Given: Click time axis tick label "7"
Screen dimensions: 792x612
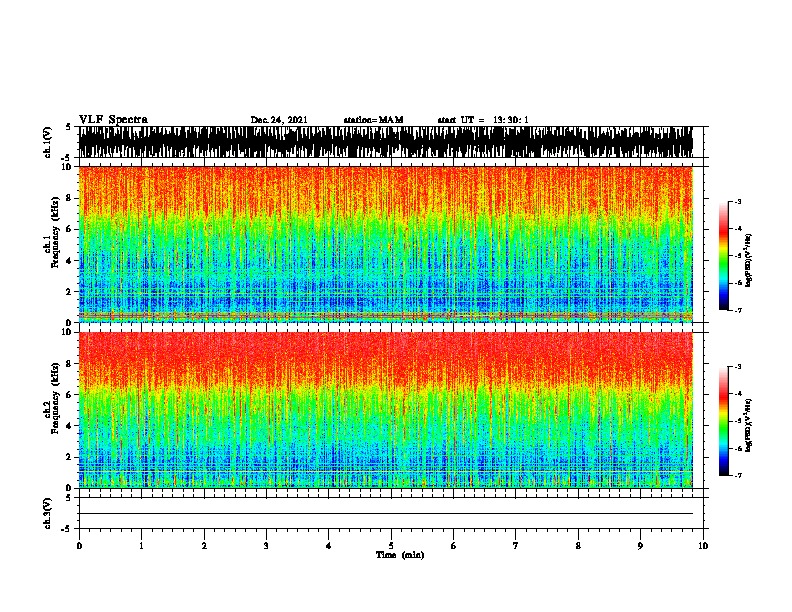Looking at the screenshot, I should pyautogui.click(x=516, y=546).
